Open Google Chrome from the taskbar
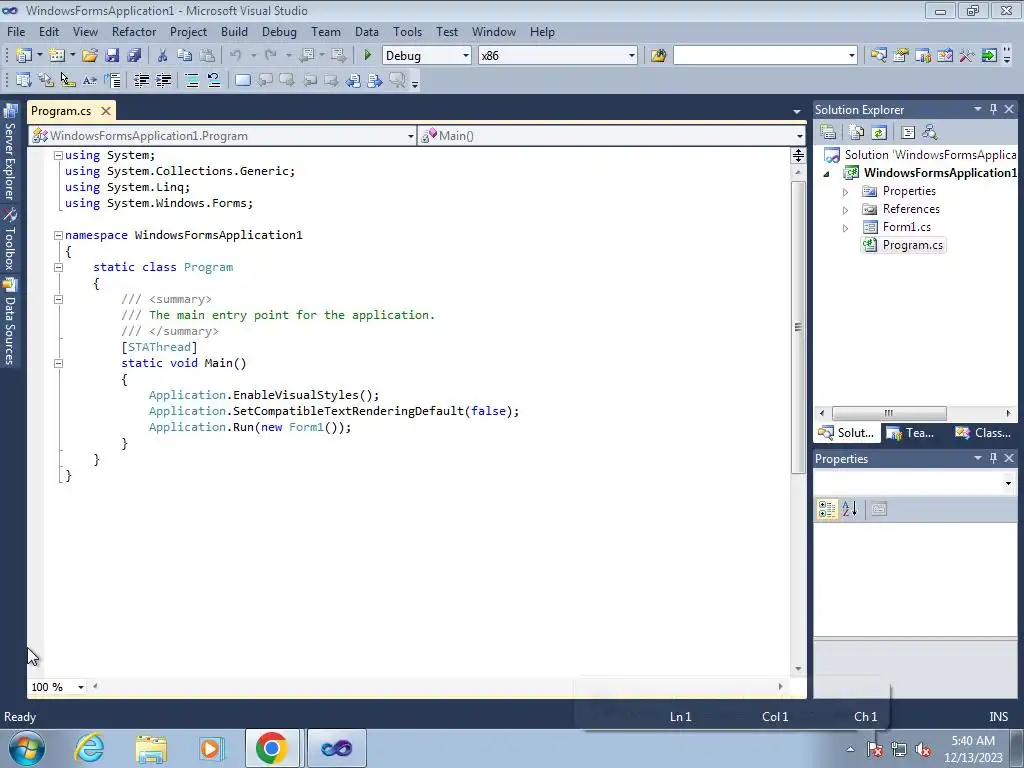Image resolution: width=1024 pixels, height=768 pixels. coord(272,748)
